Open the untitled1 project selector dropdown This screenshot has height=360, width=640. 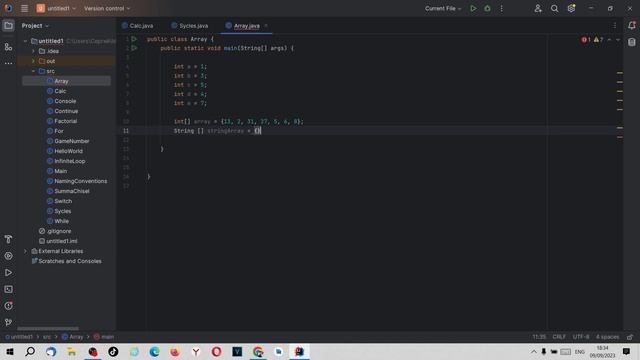pos(56,8)
